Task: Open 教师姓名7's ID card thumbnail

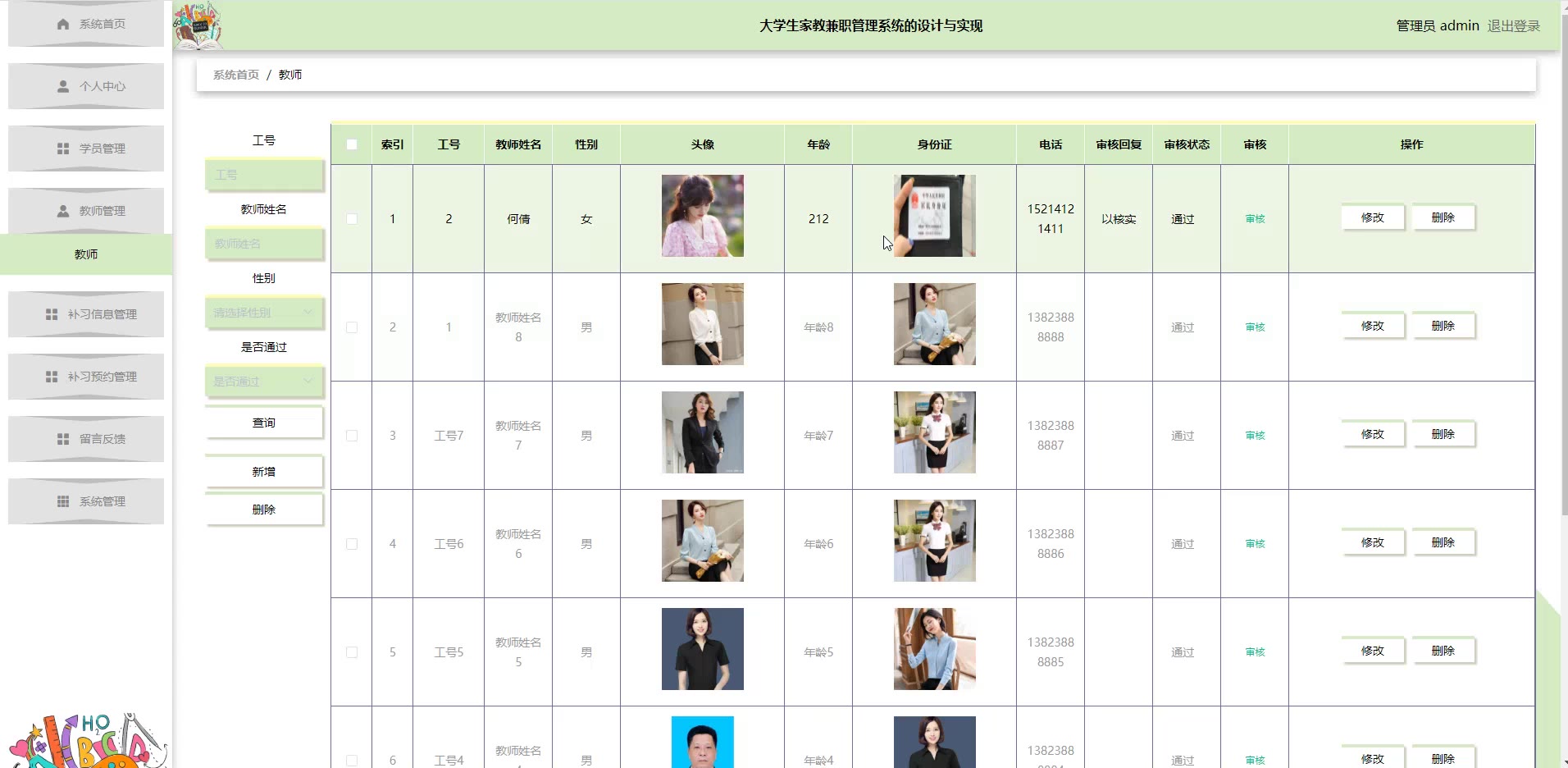Action: pos(935,432)
